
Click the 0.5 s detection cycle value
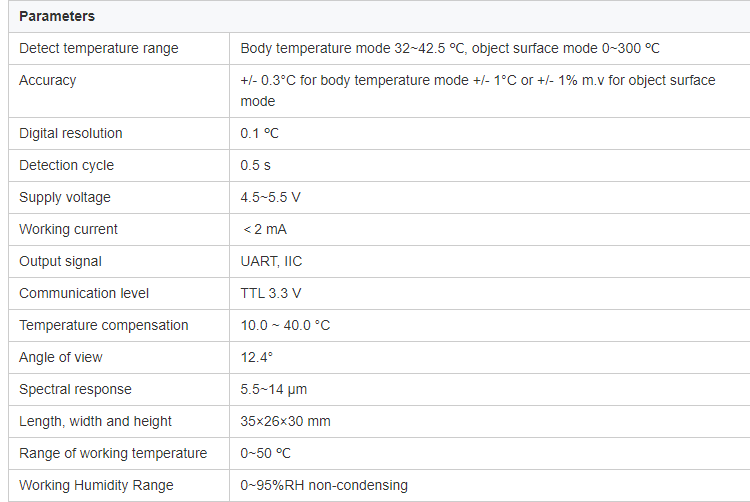[255, 165]
